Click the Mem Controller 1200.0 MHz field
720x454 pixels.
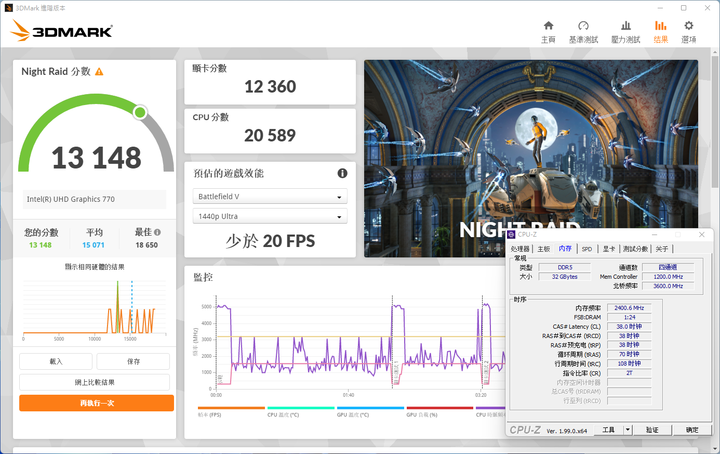[668, 277]
